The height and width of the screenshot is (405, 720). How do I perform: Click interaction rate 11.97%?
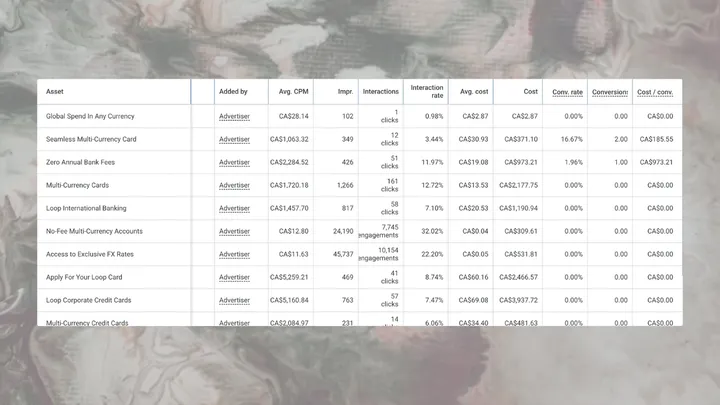tap(432, 162)
